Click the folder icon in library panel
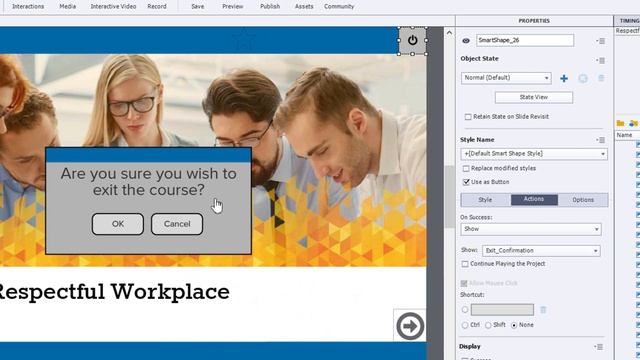 620,123
